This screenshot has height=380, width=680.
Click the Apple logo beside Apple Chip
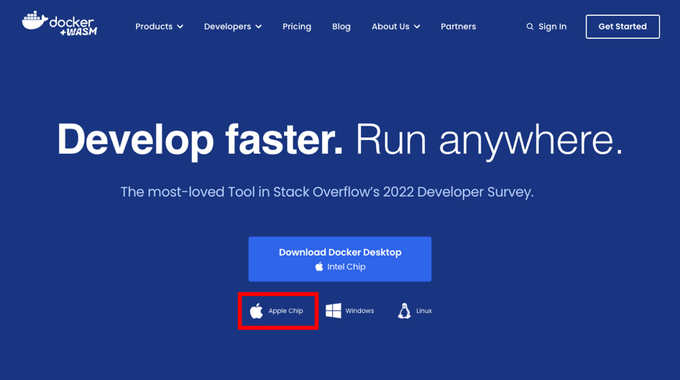(x=256, y=311)
